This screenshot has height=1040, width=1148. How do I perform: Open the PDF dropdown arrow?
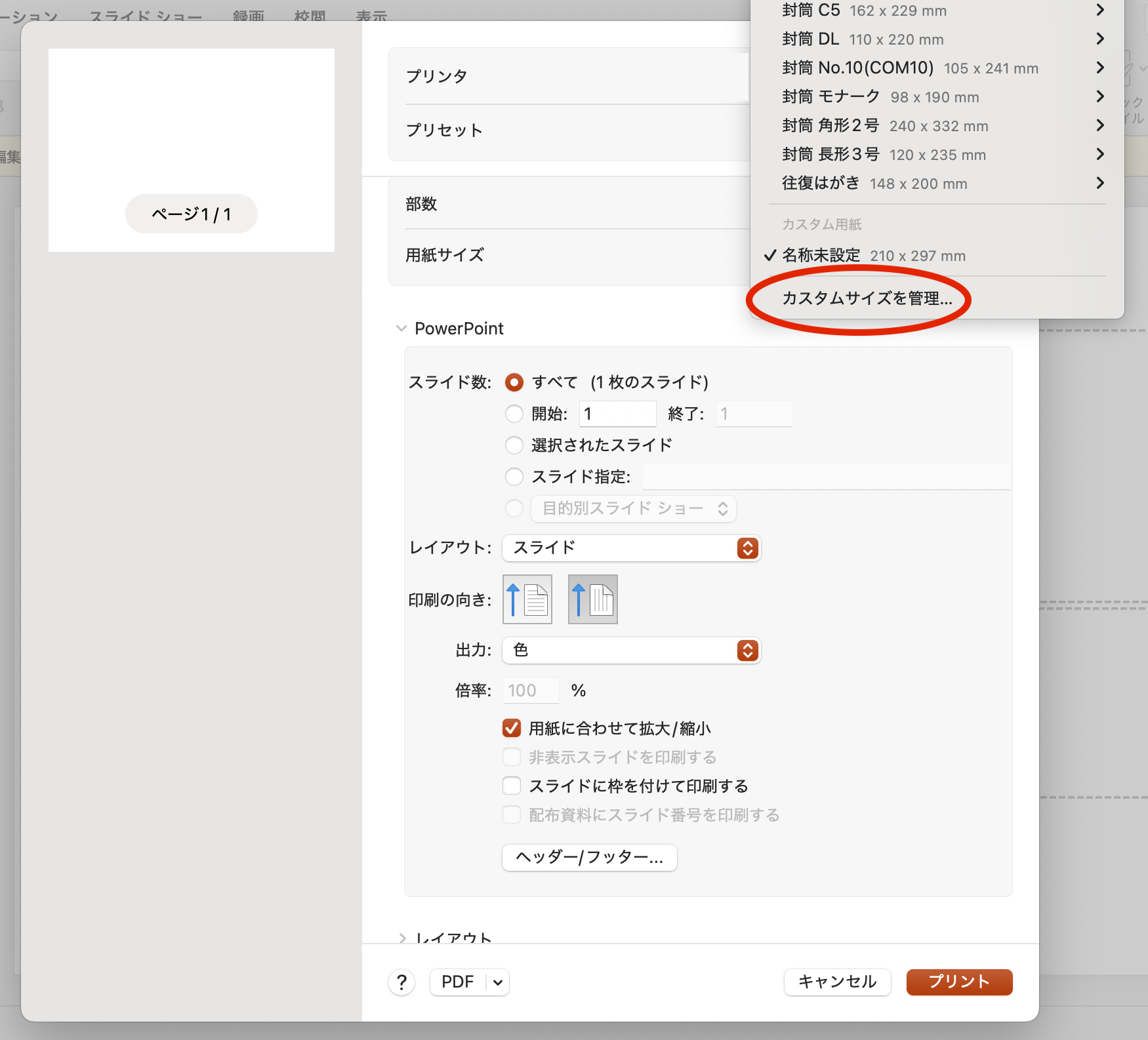[498, 982]
